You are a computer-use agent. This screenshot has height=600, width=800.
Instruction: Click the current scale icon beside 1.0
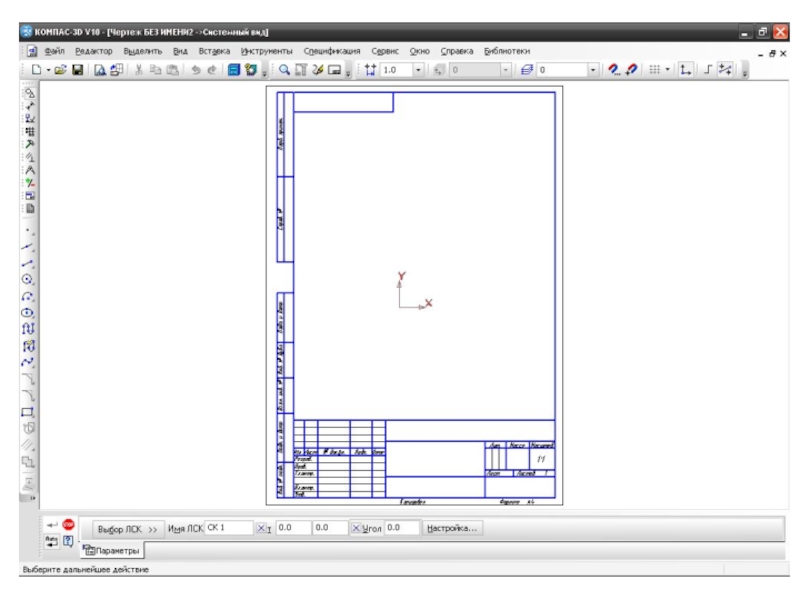pyautogui.click(x=370, y=70)
